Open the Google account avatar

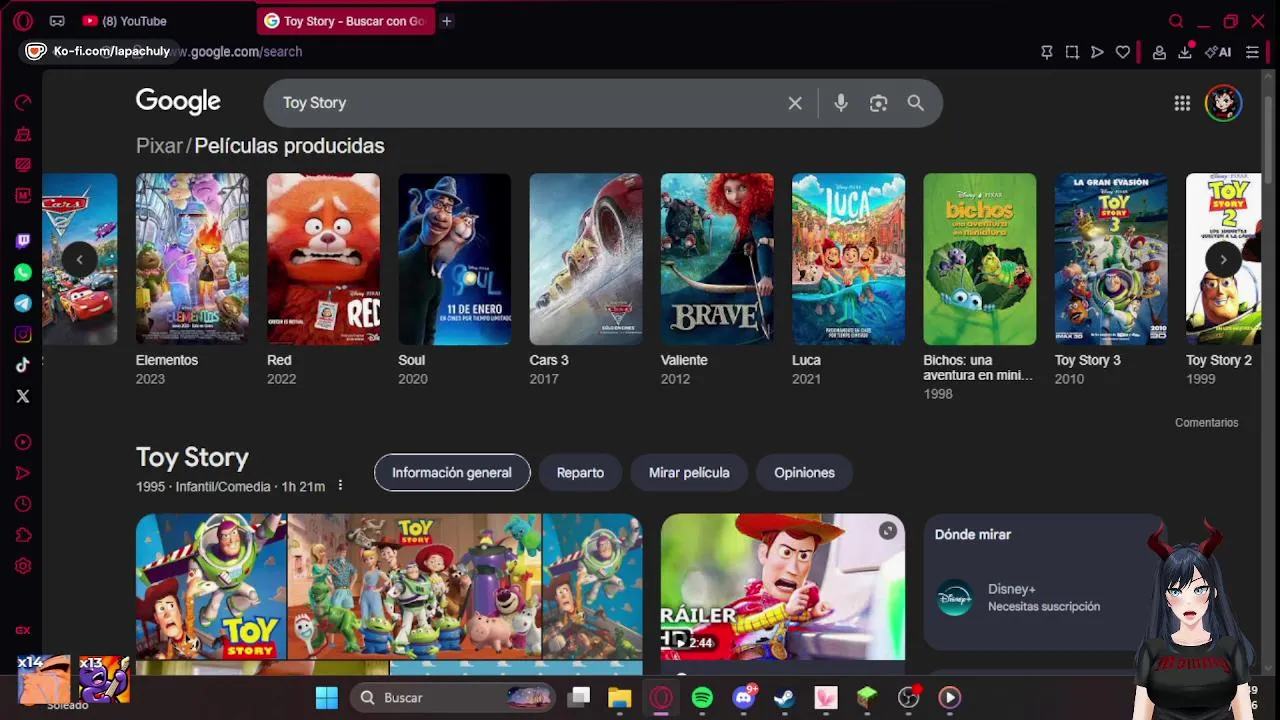pos(1223,103)
